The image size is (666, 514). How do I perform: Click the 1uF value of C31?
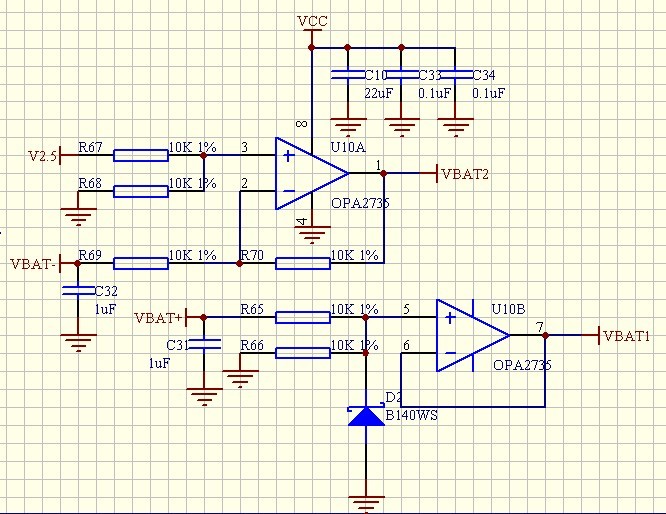coord(160,363)
